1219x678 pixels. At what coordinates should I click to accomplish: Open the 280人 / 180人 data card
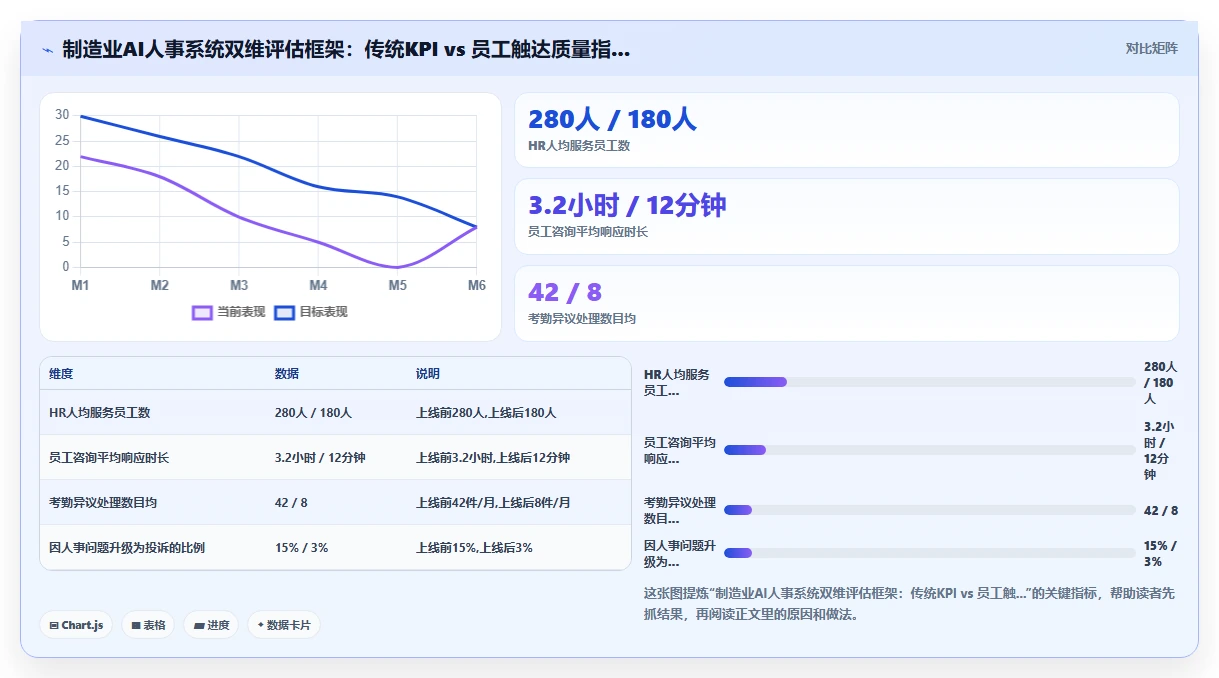(847, 130)
